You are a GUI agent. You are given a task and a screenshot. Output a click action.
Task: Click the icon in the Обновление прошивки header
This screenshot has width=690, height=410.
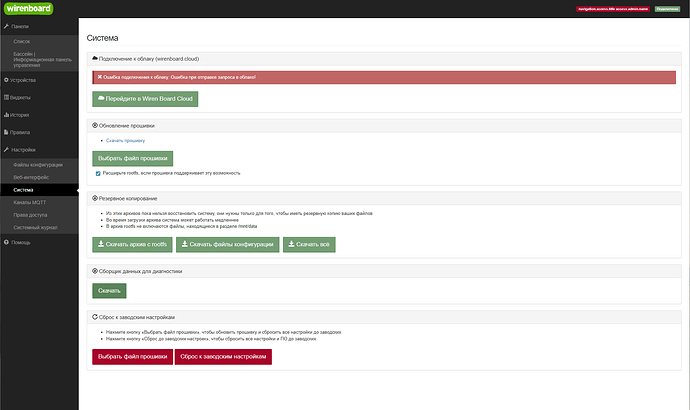point(95,125)
